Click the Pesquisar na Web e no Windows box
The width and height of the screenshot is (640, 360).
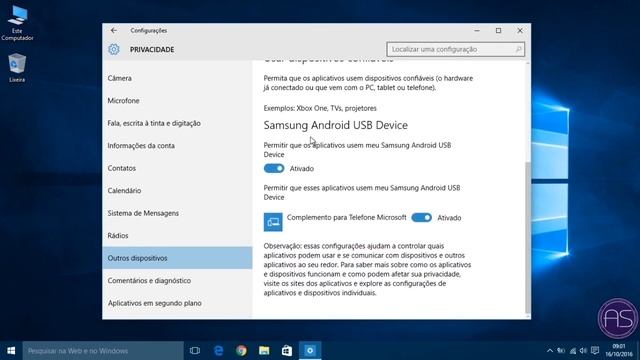tap(103, 351)
